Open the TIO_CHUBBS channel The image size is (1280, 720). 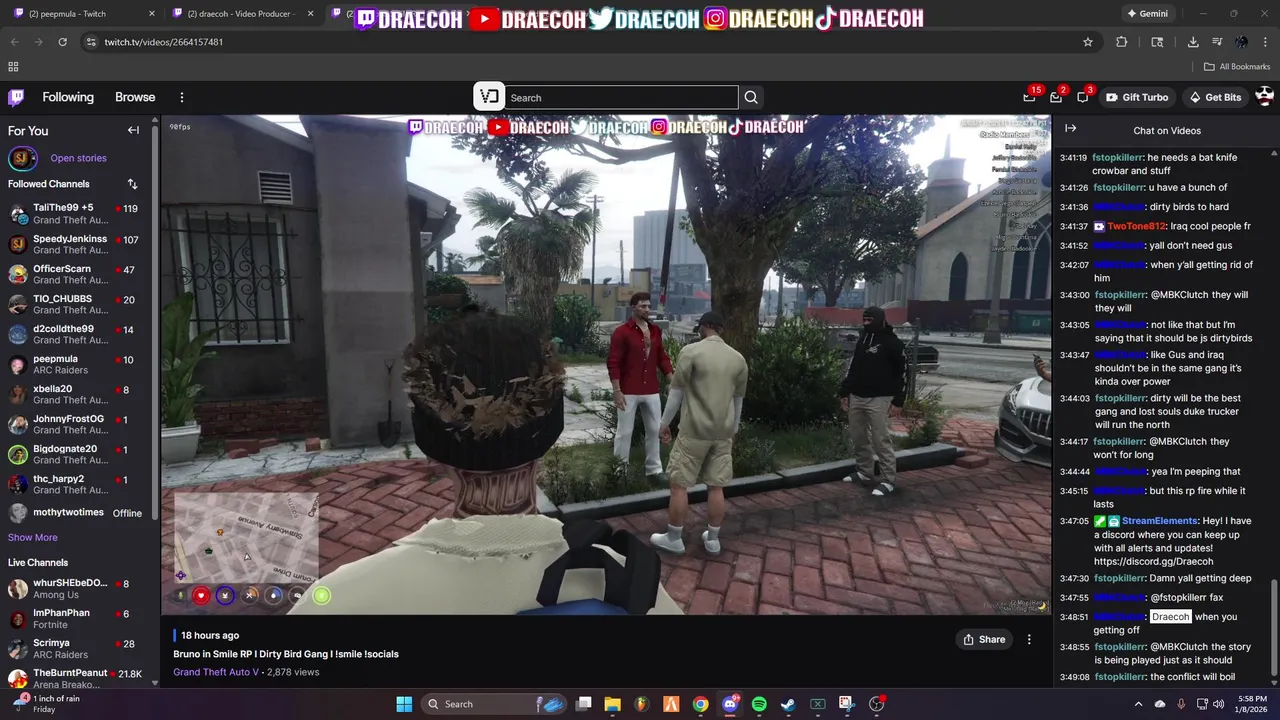[x=76, y=304]
